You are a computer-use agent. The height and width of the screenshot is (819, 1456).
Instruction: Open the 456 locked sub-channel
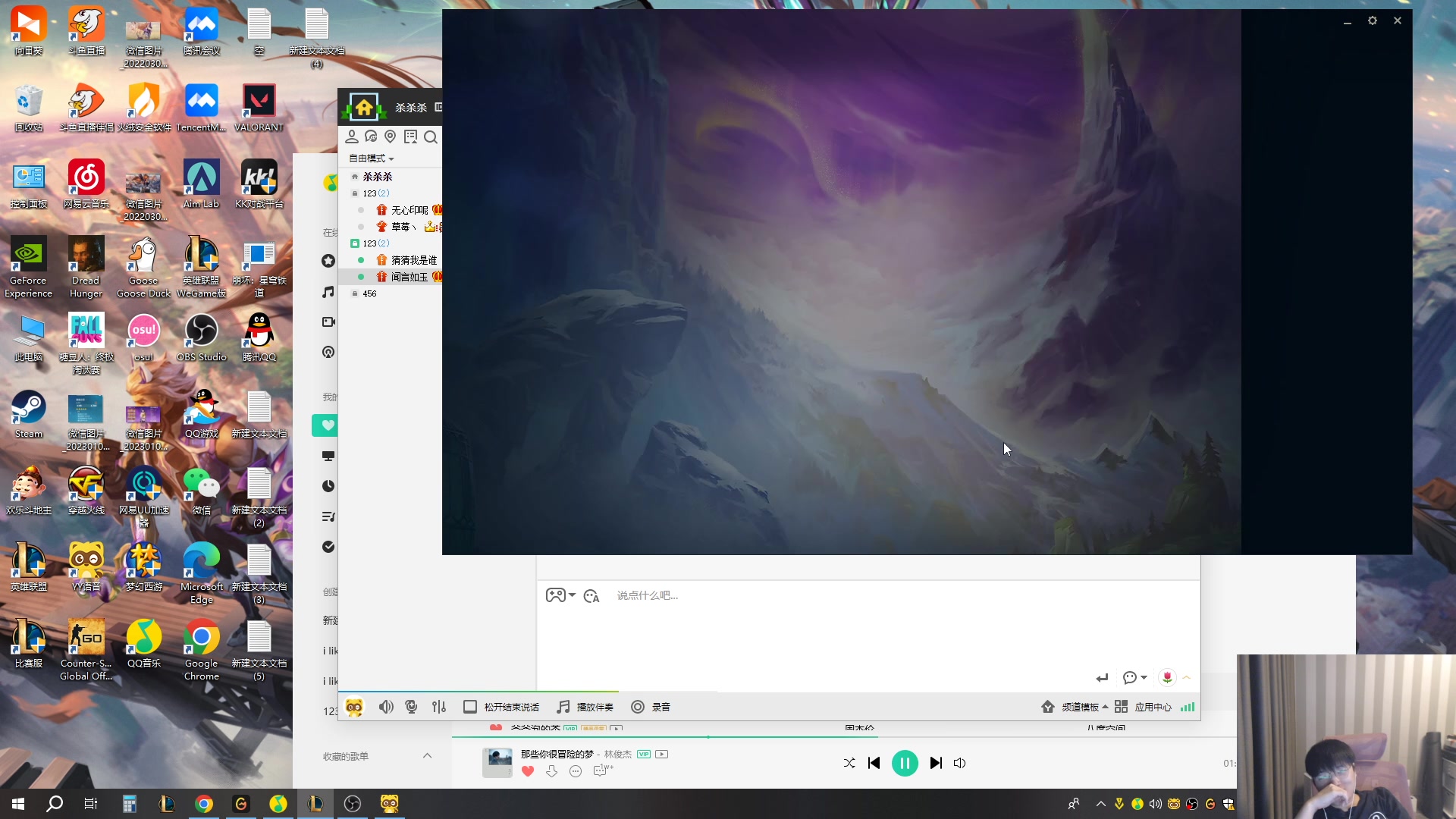[x=369, y=293]
